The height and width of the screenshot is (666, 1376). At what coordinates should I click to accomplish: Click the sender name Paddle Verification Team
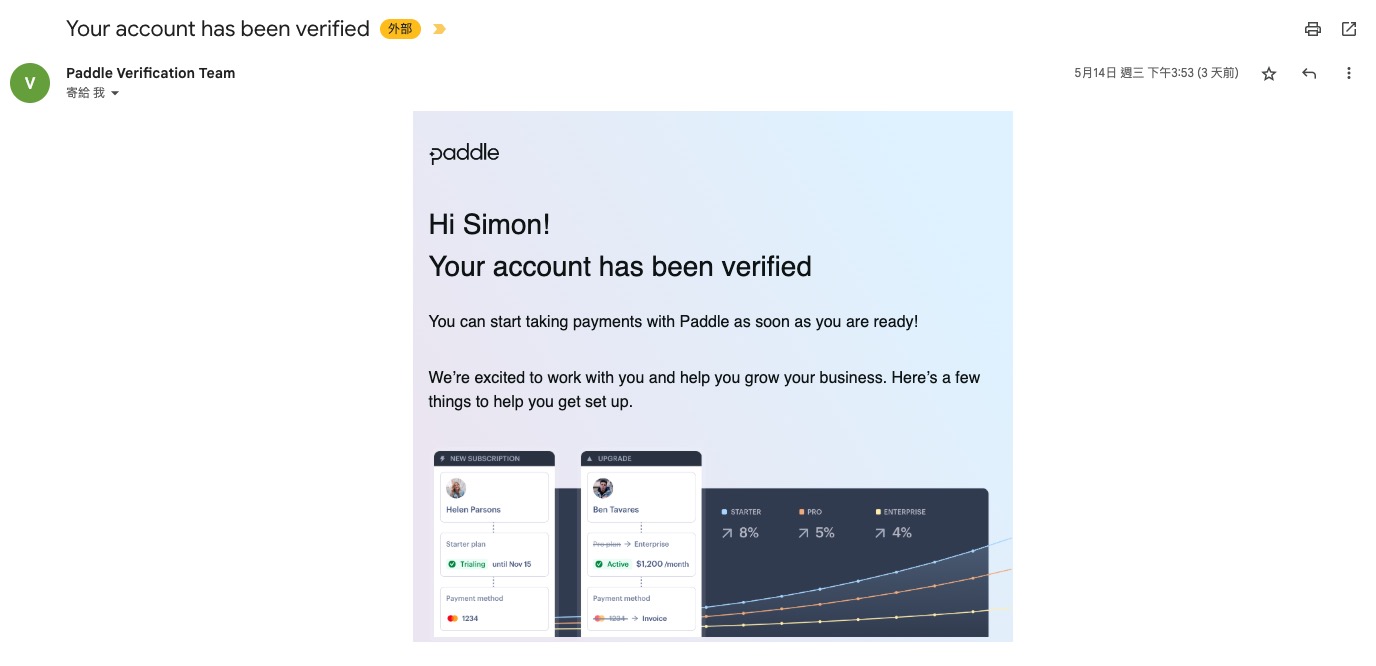tap(150, 72)
